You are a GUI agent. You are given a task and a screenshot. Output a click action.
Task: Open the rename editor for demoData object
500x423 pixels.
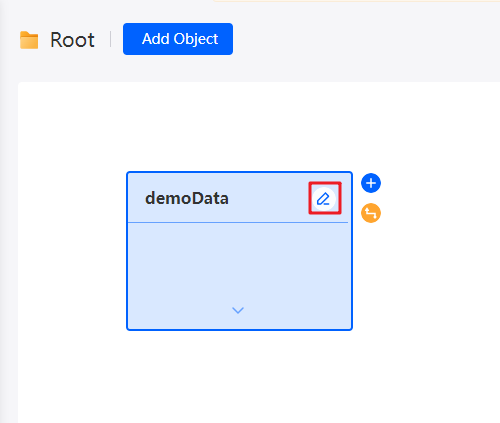pos(323,199)
